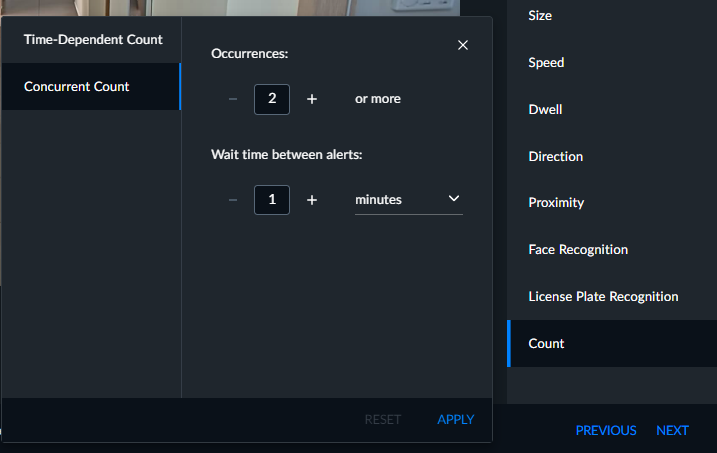
Task: Reset the count settings
Action: tap(383, 419)
